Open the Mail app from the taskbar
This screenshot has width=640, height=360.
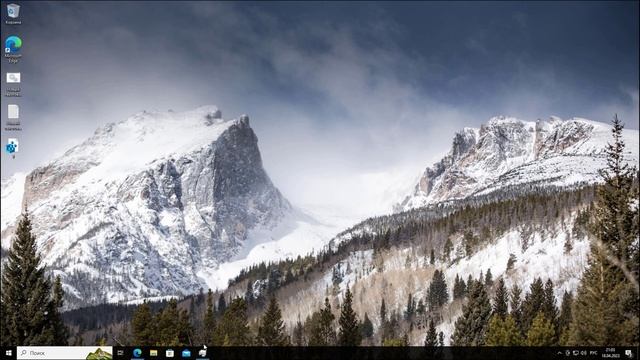186,353
